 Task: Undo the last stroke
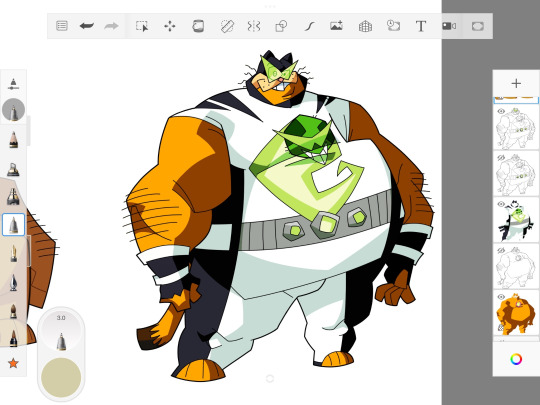[86, 26]
